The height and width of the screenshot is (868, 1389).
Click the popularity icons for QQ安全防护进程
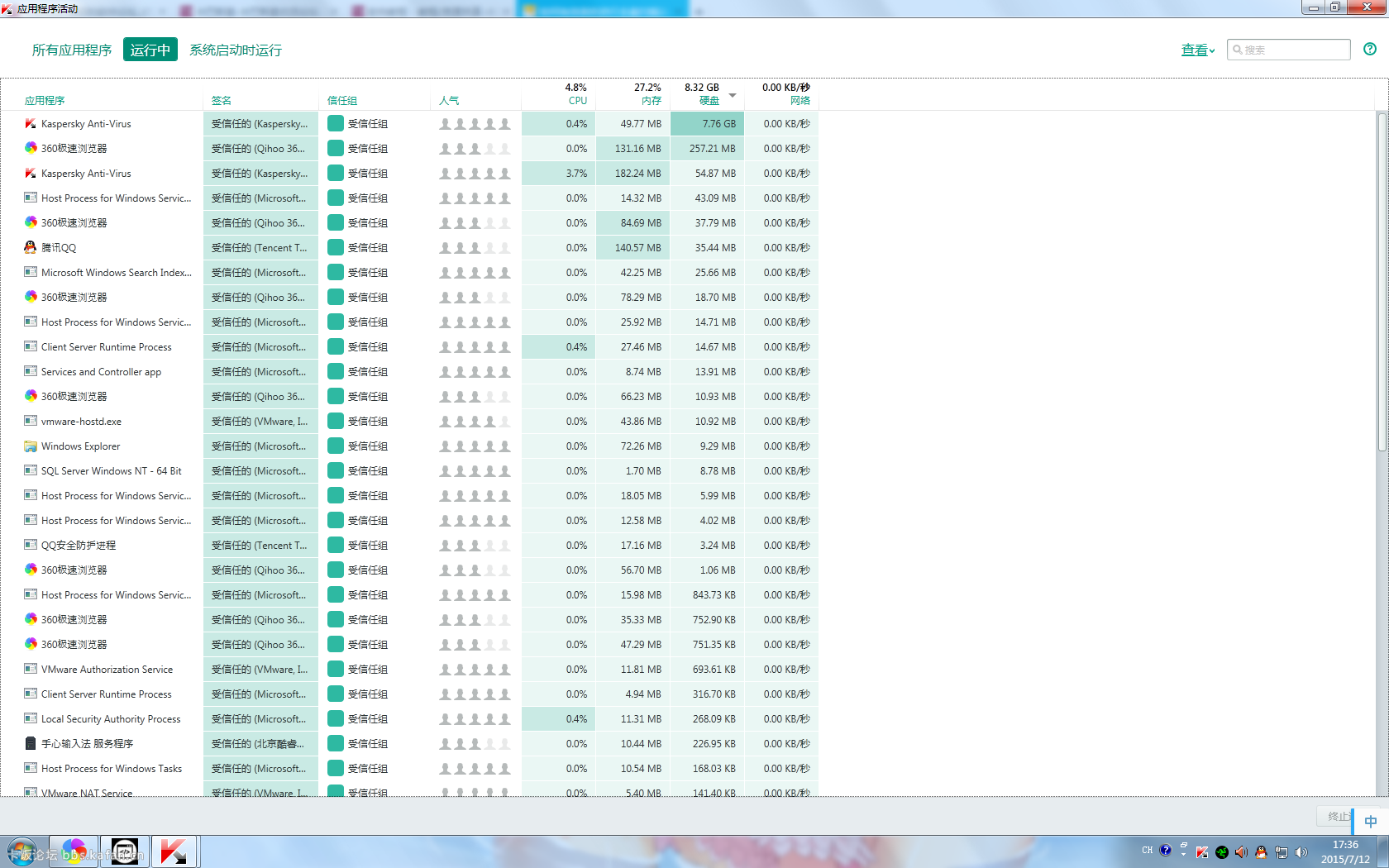(475, 546)
